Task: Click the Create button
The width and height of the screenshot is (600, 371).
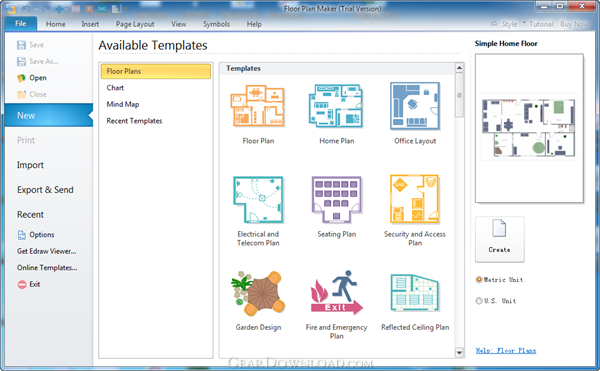Action: click(499, 239)
